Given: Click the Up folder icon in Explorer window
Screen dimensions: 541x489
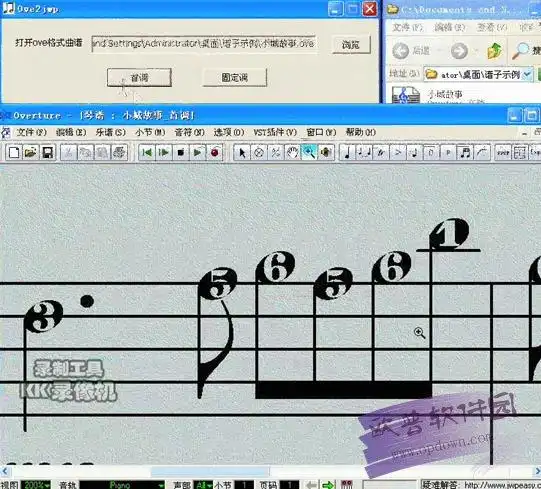Looking at the screenshot, I should [494, 51].
